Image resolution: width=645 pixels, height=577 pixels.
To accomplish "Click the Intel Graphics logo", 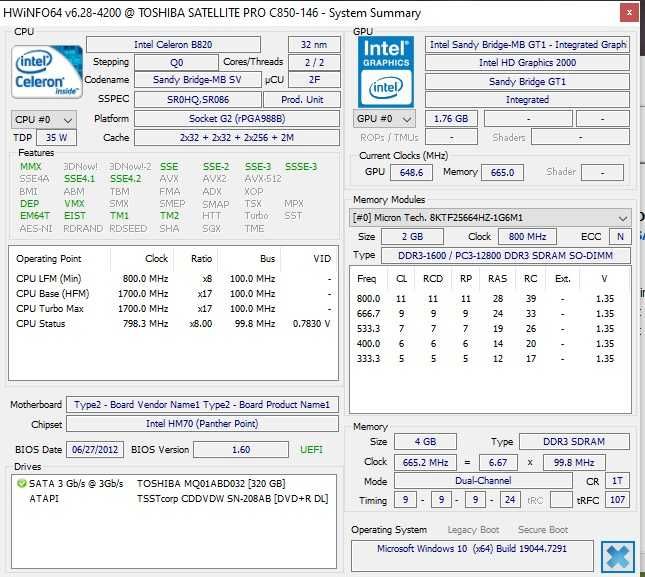I will click(385, 72).
